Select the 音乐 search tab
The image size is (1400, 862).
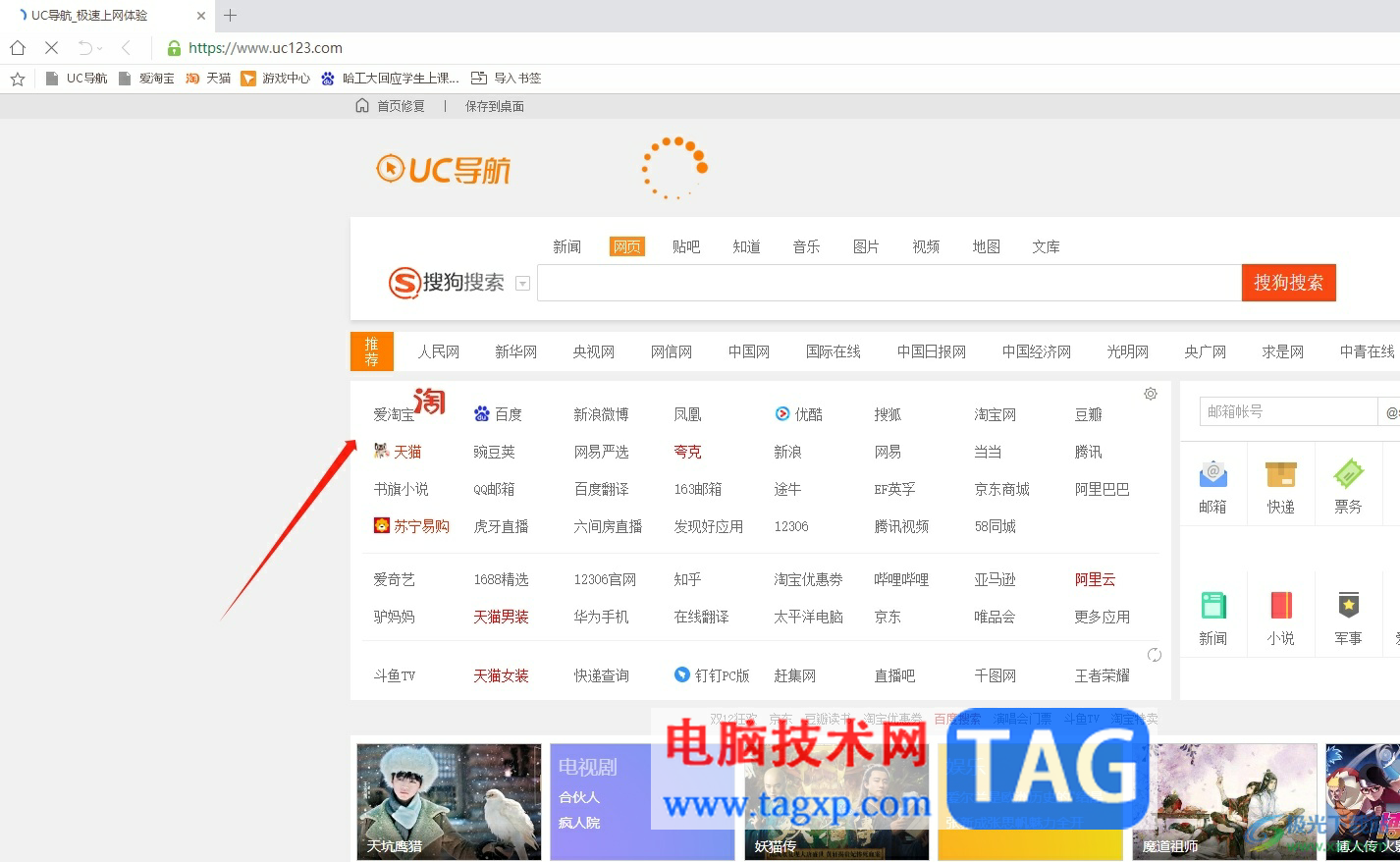(x=806, y=246)
